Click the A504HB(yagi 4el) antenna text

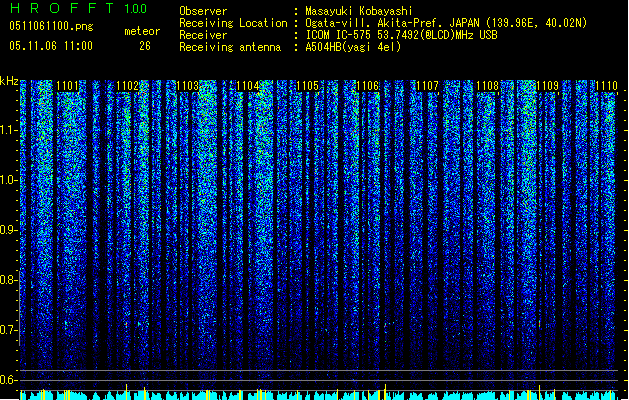(353, 47)
